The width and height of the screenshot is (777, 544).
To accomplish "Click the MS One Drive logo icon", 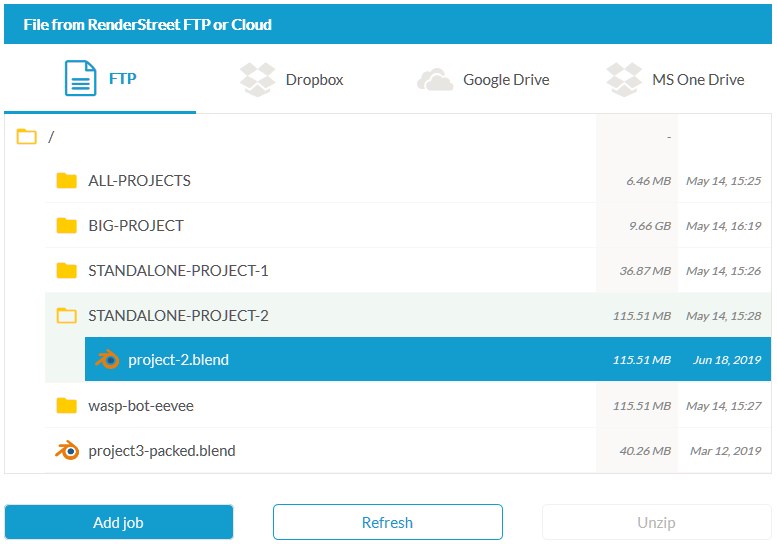I will [624, 80].
